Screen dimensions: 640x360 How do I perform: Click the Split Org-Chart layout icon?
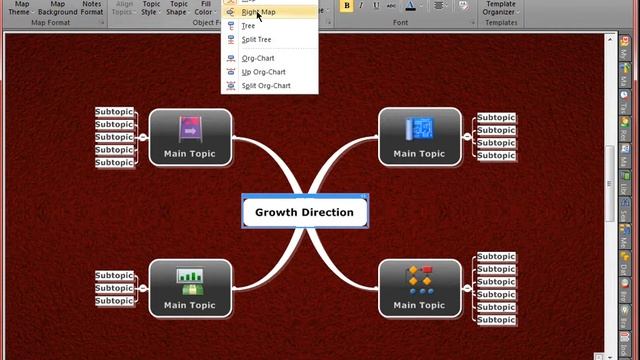pos(231,86)
